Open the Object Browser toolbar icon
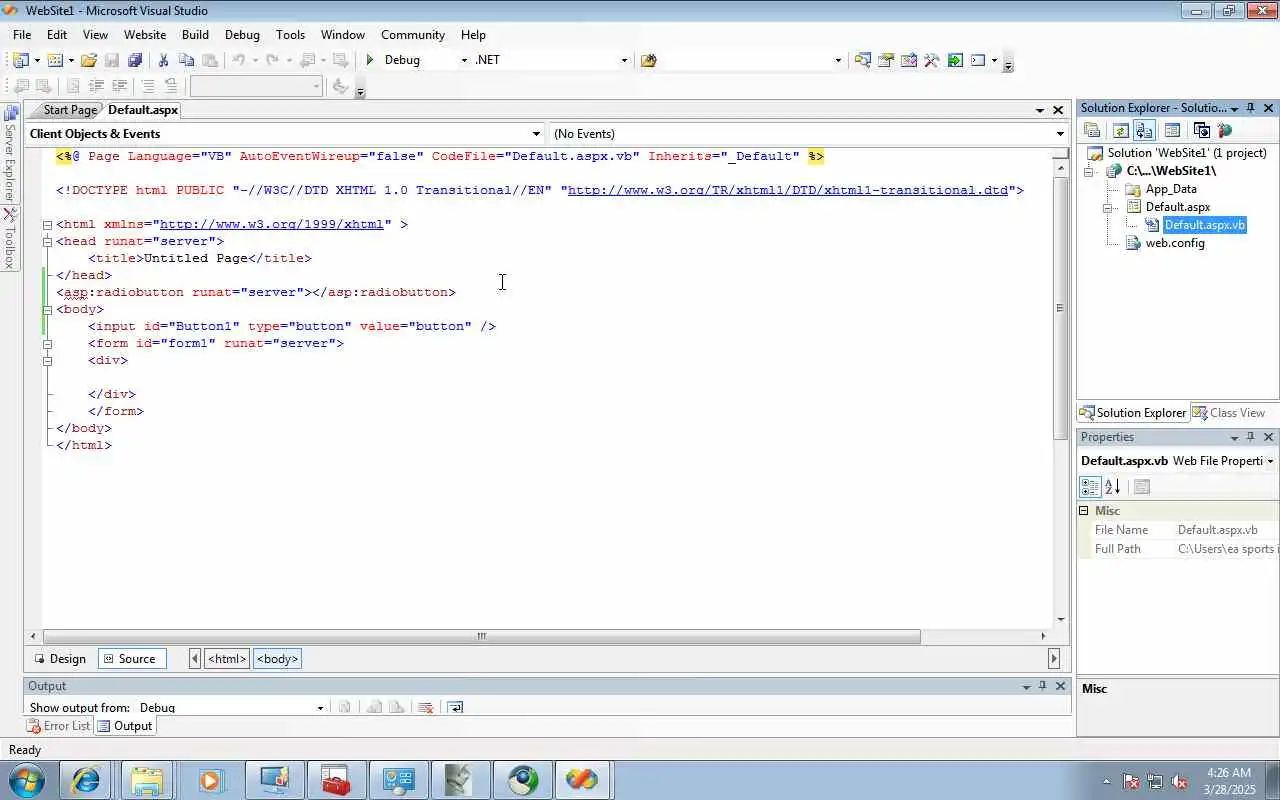Image resolution: width=1280 pixels, height=800 pixels. coord(908,60)
